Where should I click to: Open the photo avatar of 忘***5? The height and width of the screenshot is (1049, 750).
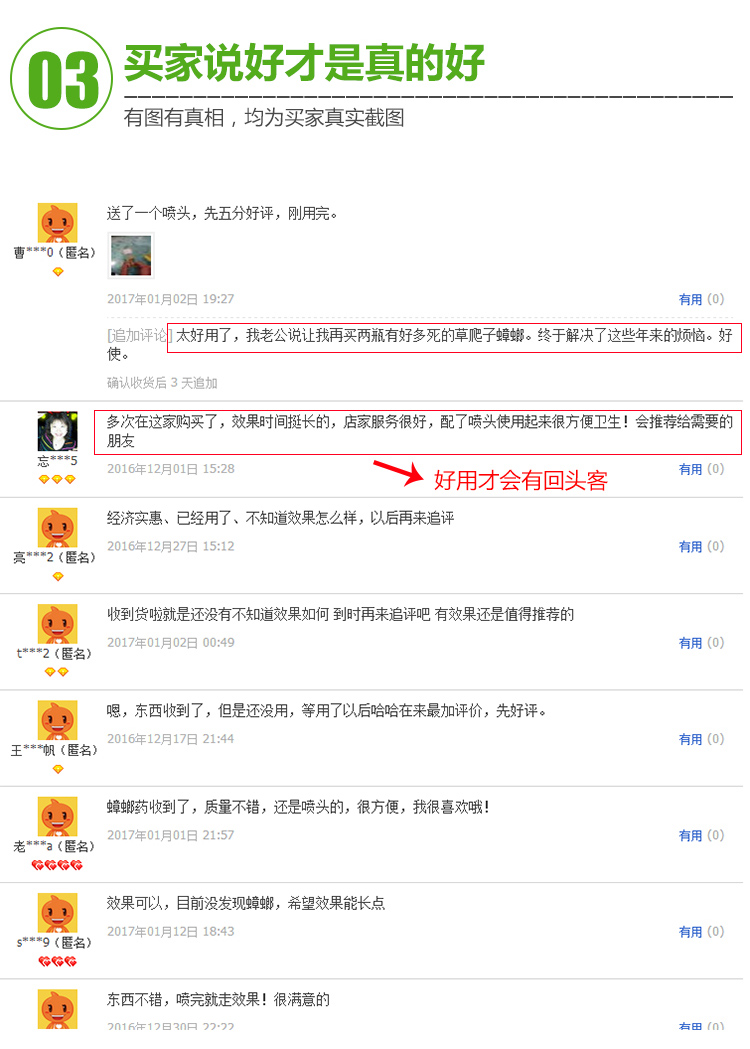58,431
